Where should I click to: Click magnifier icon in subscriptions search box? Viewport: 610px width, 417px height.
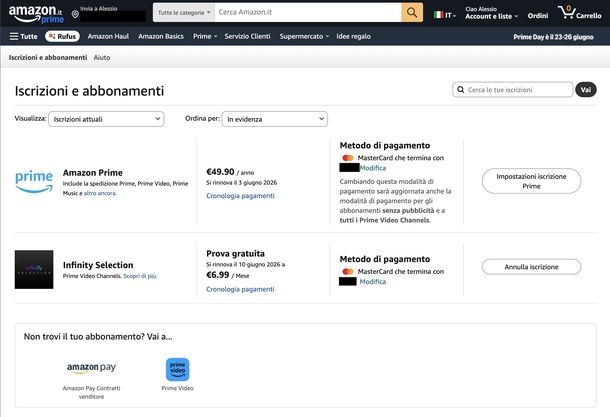click(461, 89)
